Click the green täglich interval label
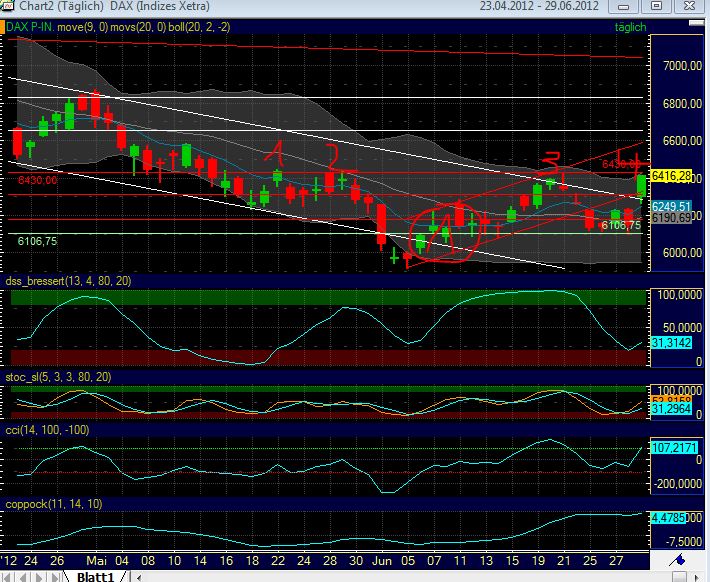The image size is (710, 582). [630, 27]
